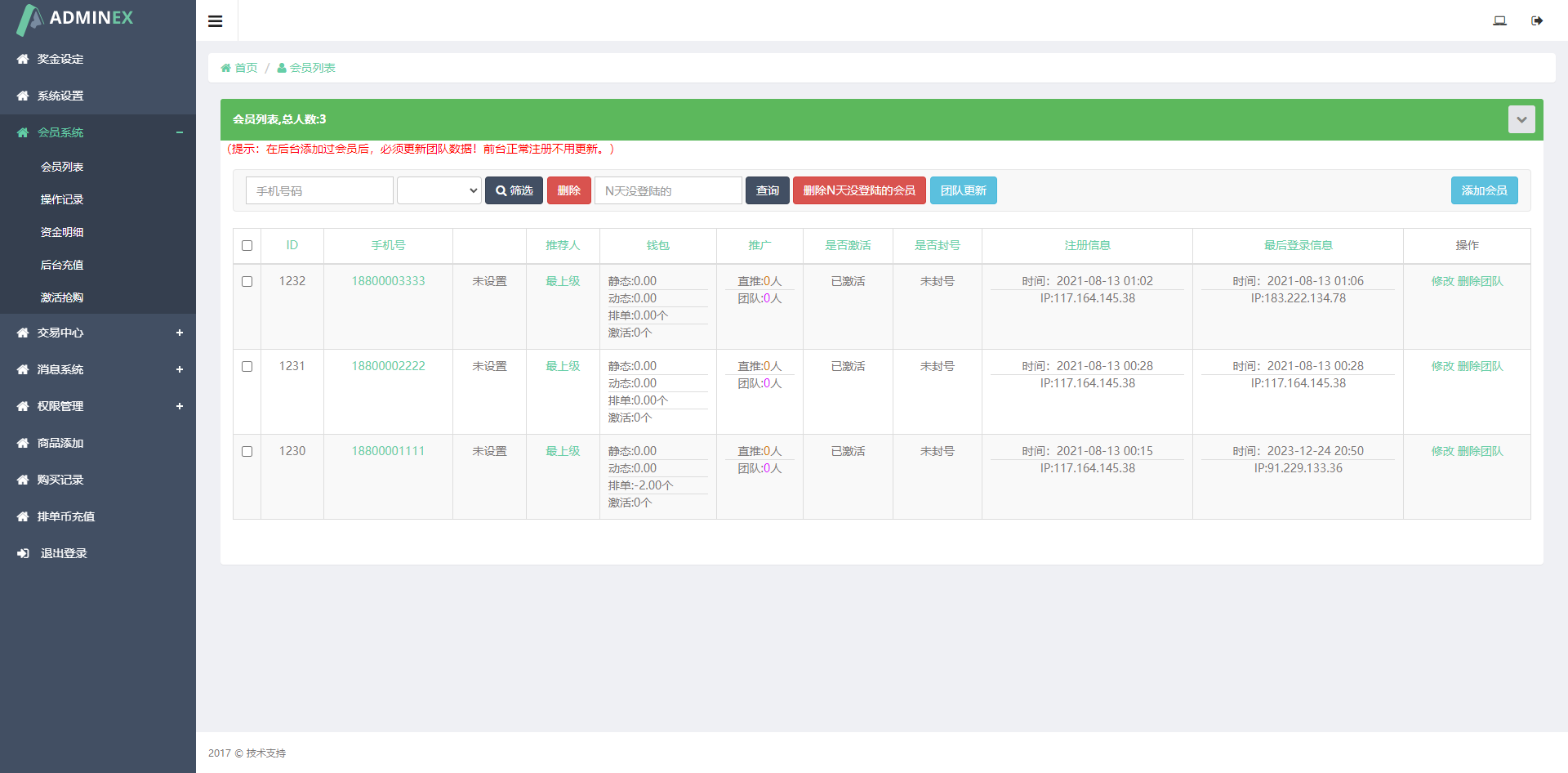Click the home icon beside 消息系统
This screenshot has width=1568, height=773.
tap(23, 369)
